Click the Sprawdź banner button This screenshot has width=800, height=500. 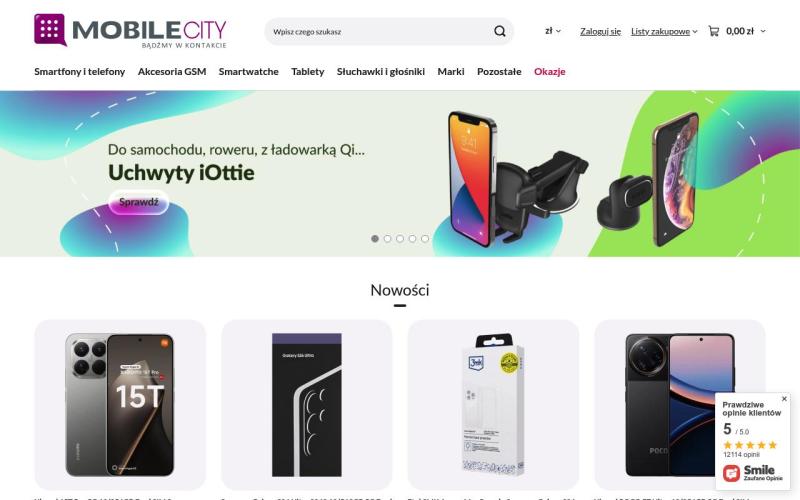(x=139, y=202)
